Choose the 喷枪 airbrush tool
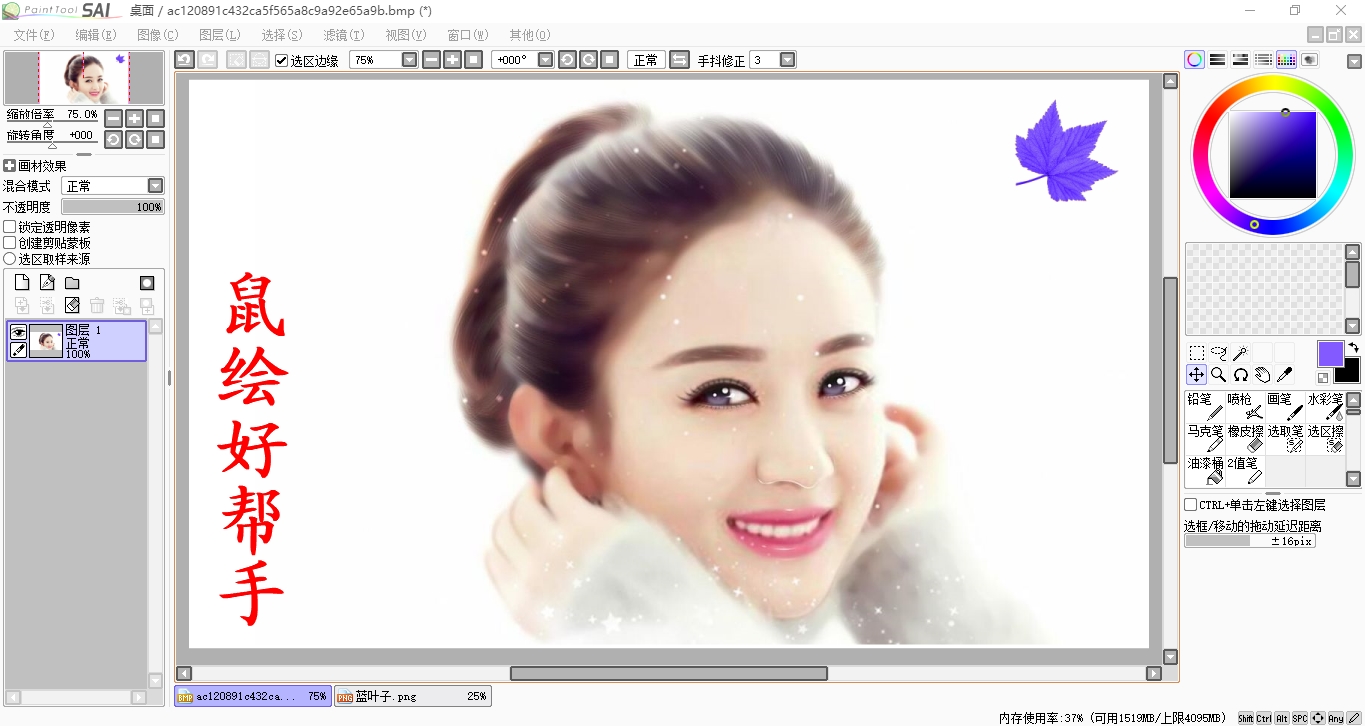Image resolution: width=1365 pixels, height=726 pixels. tap(1245, 406)
